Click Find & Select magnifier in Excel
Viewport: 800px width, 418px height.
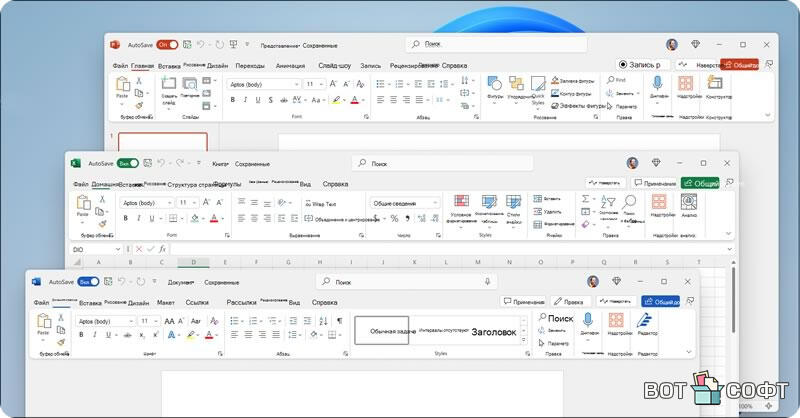(630, 202)
